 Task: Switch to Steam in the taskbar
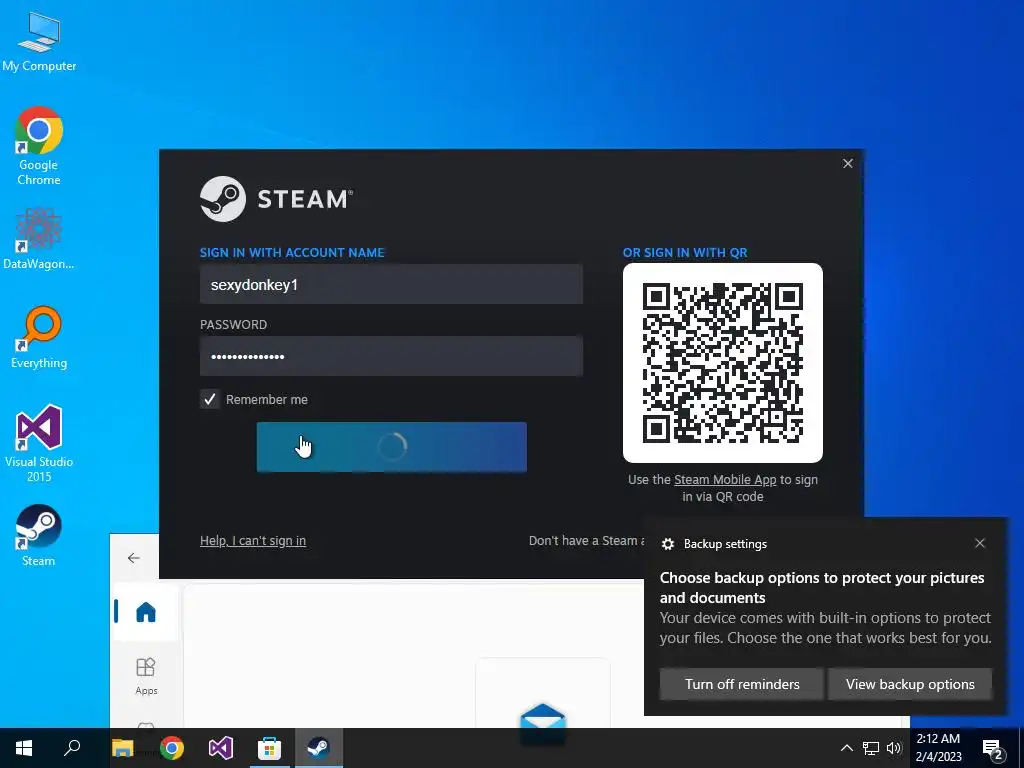click(318, 748)
